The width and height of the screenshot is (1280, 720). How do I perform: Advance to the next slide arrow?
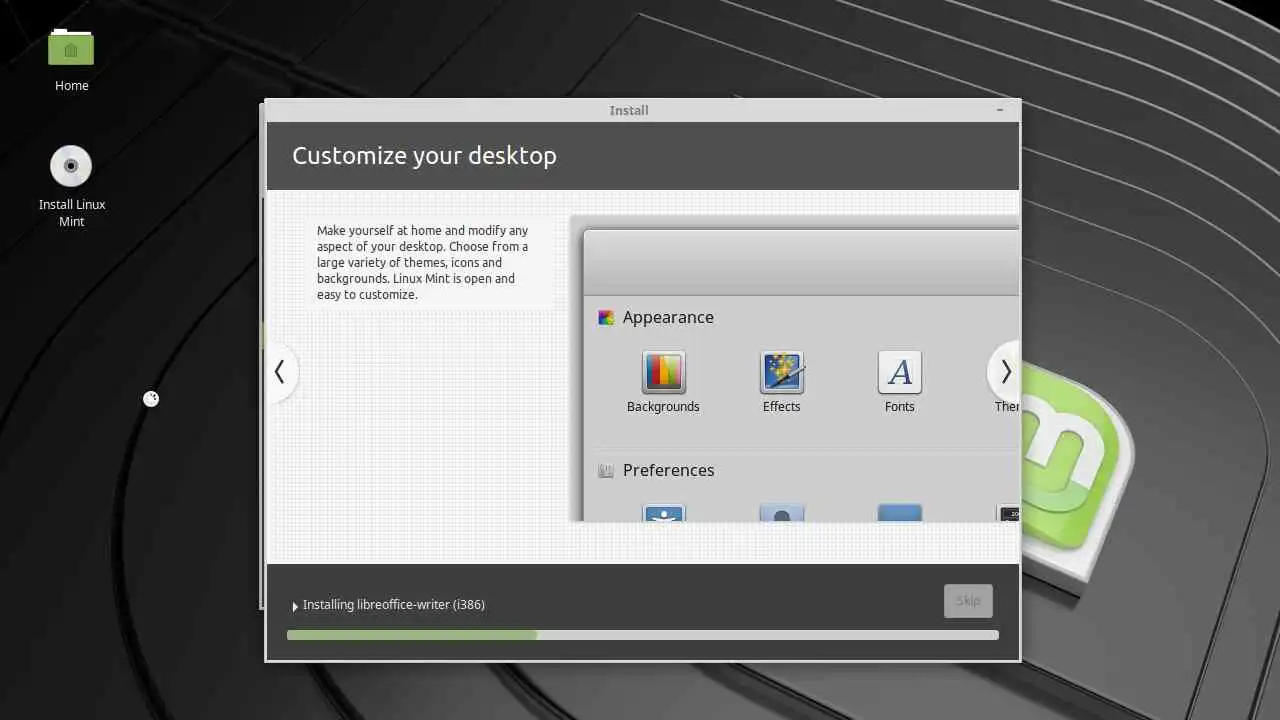coord(1004,372)
